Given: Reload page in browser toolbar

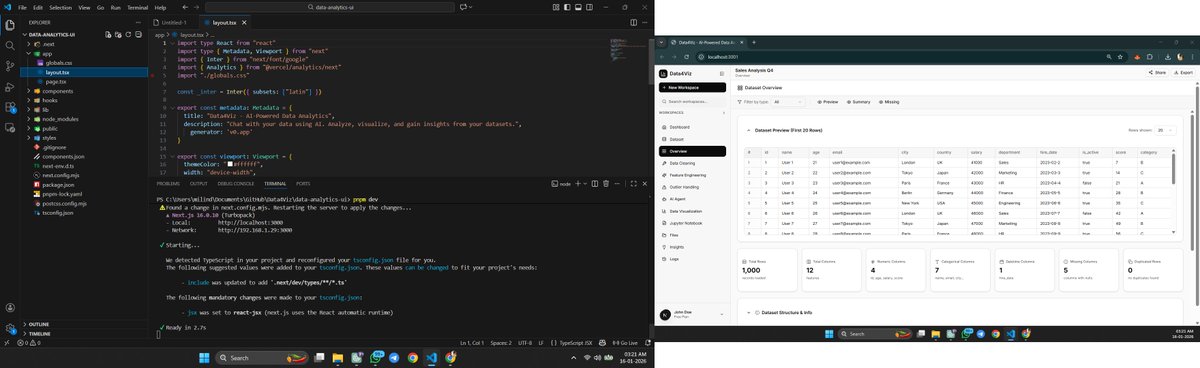Looking at the screenshot, I should point(686,56).
